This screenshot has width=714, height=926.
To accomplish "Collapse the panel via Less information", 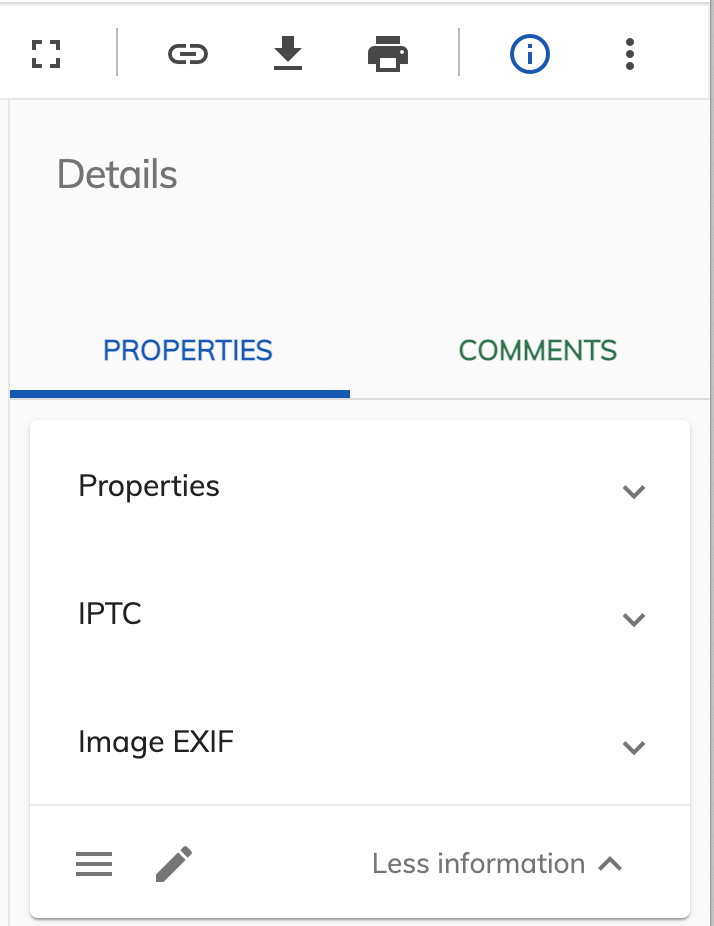I will coord(478,863).
